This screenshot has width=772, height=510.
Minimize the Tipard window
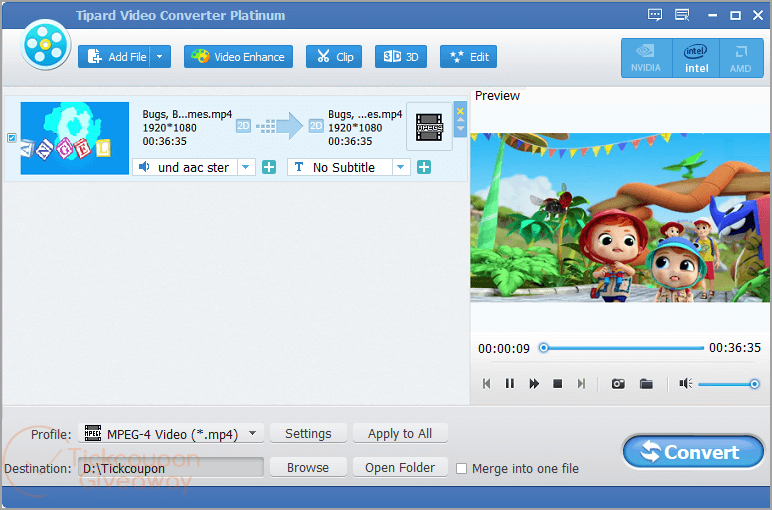point(712,16)
